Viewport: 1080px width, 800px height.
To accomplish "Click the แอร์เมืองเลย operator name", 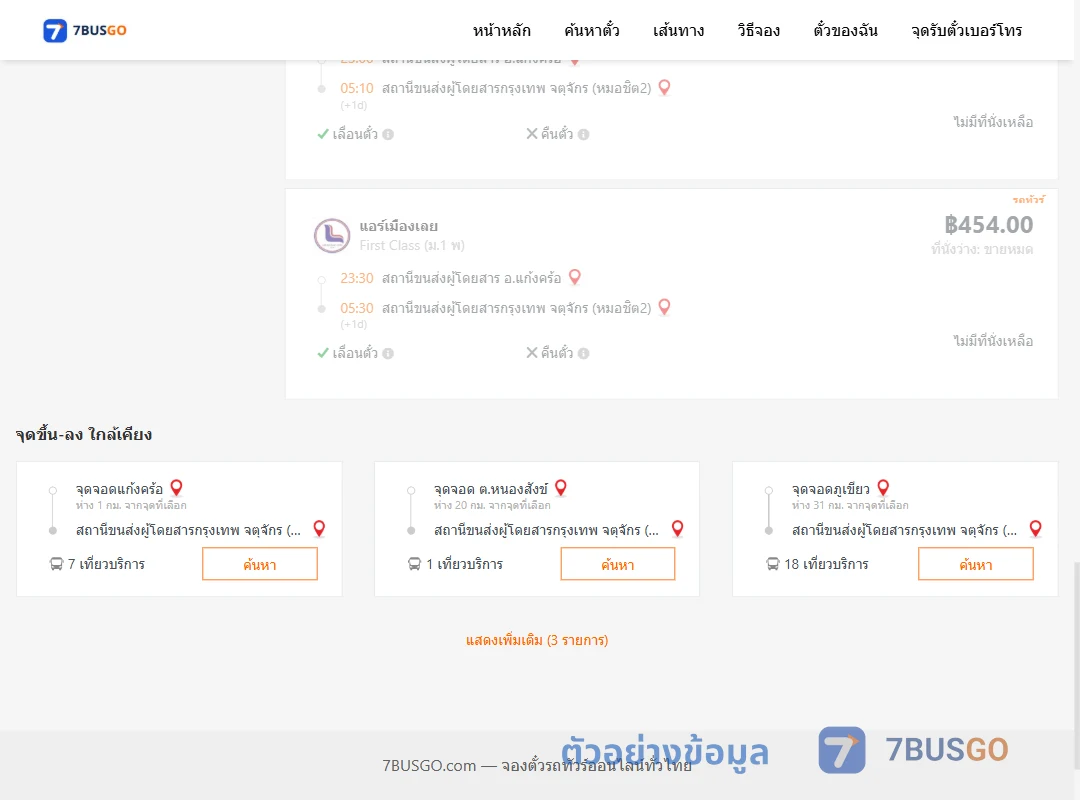I will click(398, 226).
